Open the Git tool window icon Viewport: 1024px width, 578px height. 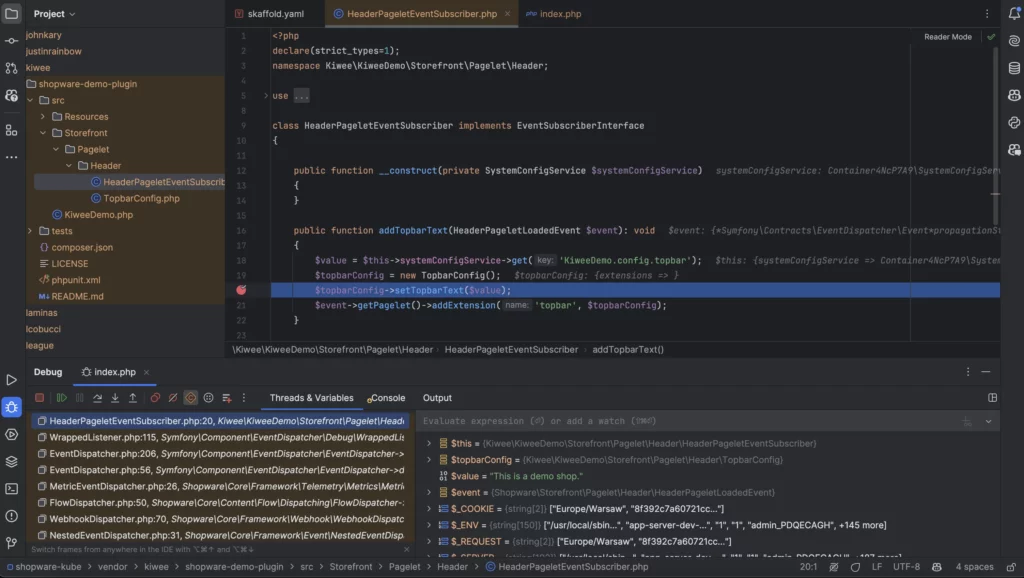[11, 543]
